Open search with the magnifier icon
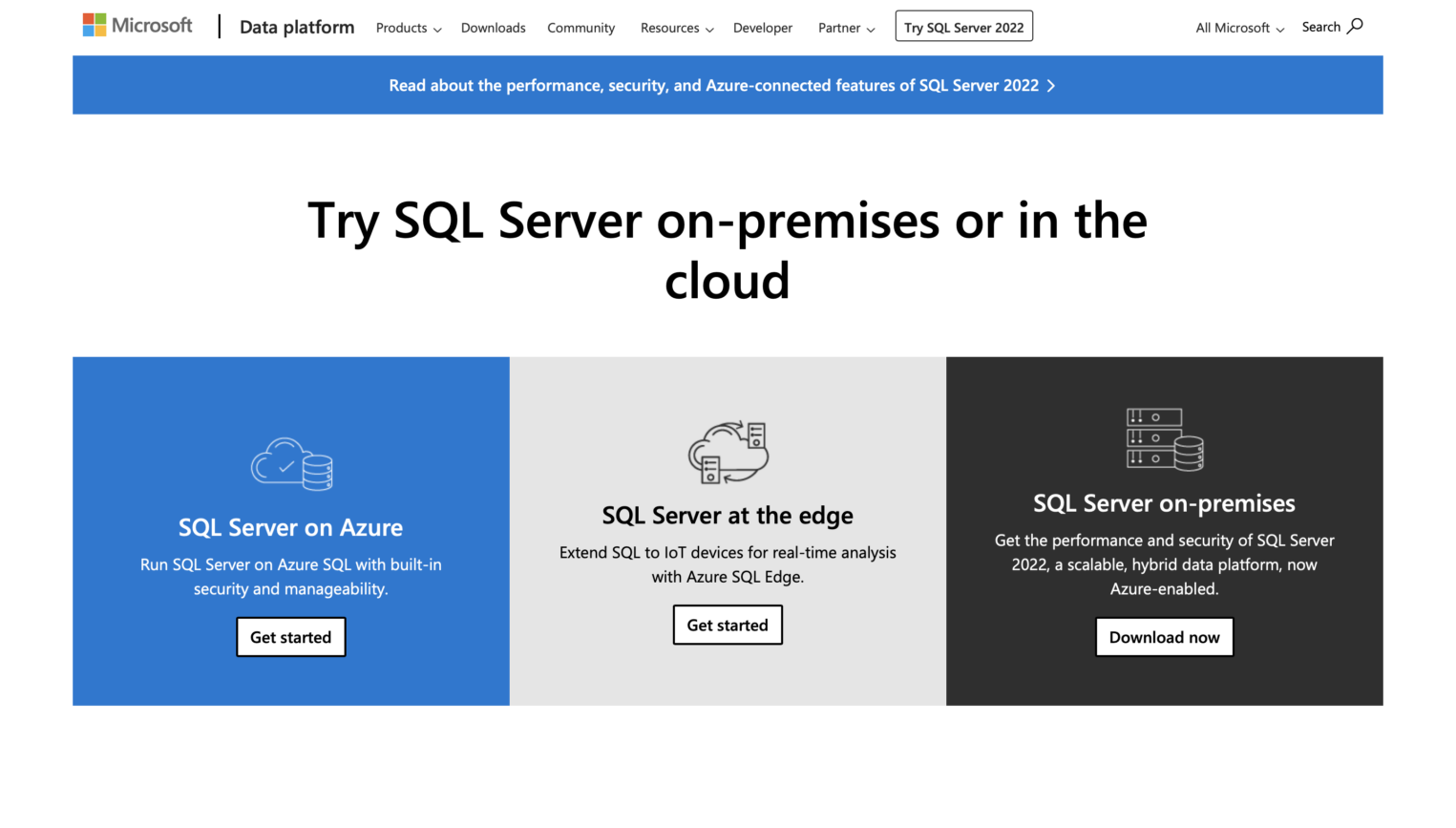1456x828 pixels. pyautogui.click(x=1357, y=27)
